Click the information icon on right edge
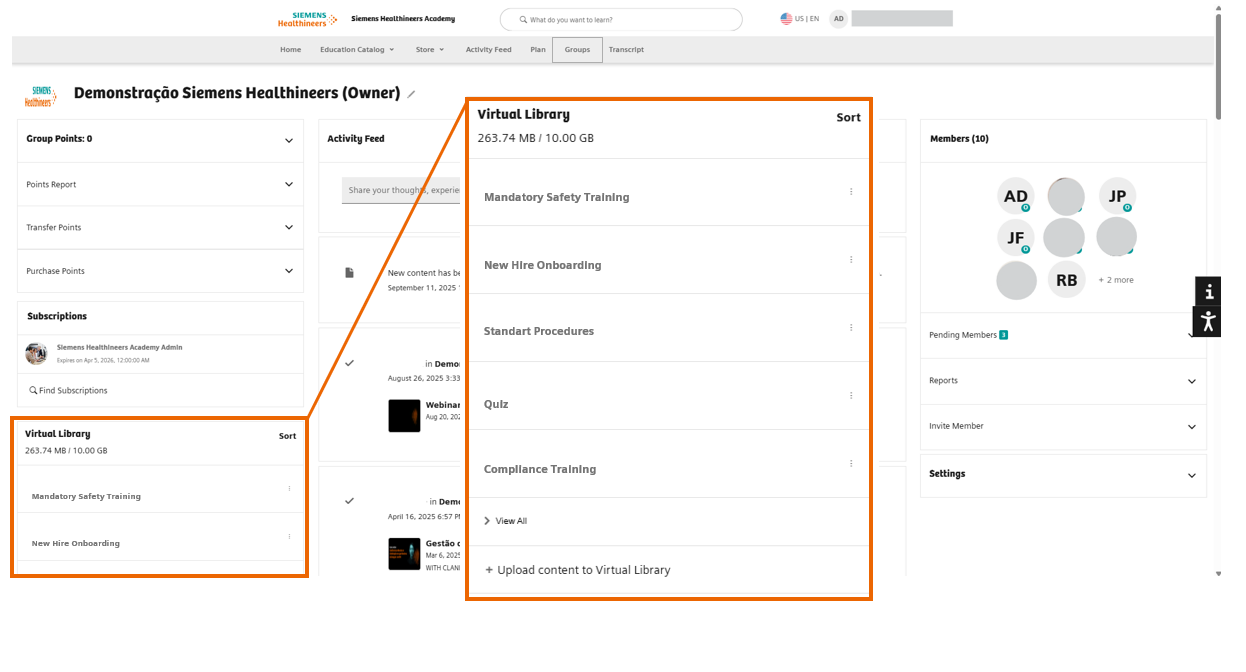Screen dimensions: 1246x672 1208,291
